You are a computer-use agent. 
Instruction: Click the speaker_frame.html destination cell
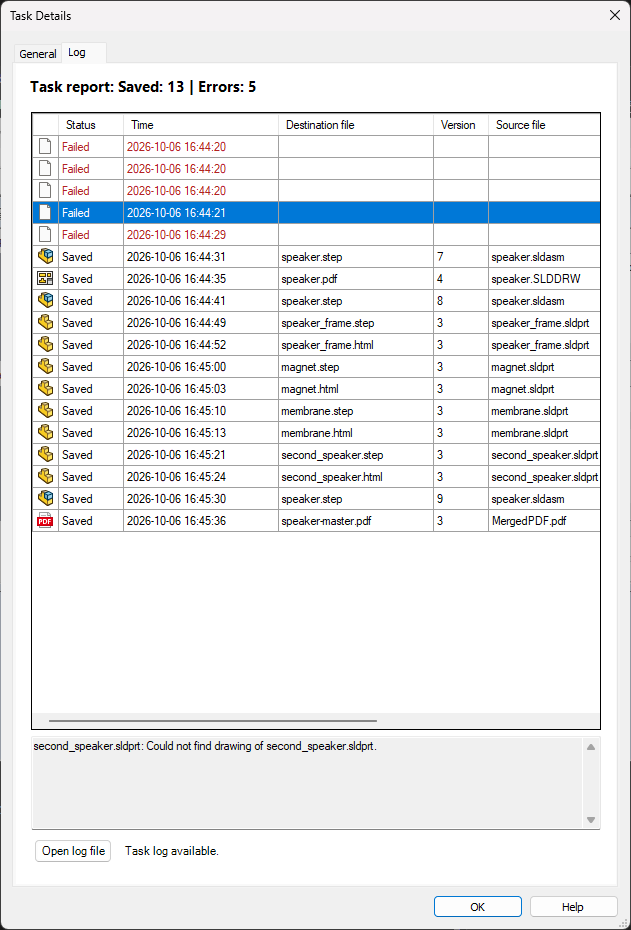pyautogui.click(x=356, y=344)
